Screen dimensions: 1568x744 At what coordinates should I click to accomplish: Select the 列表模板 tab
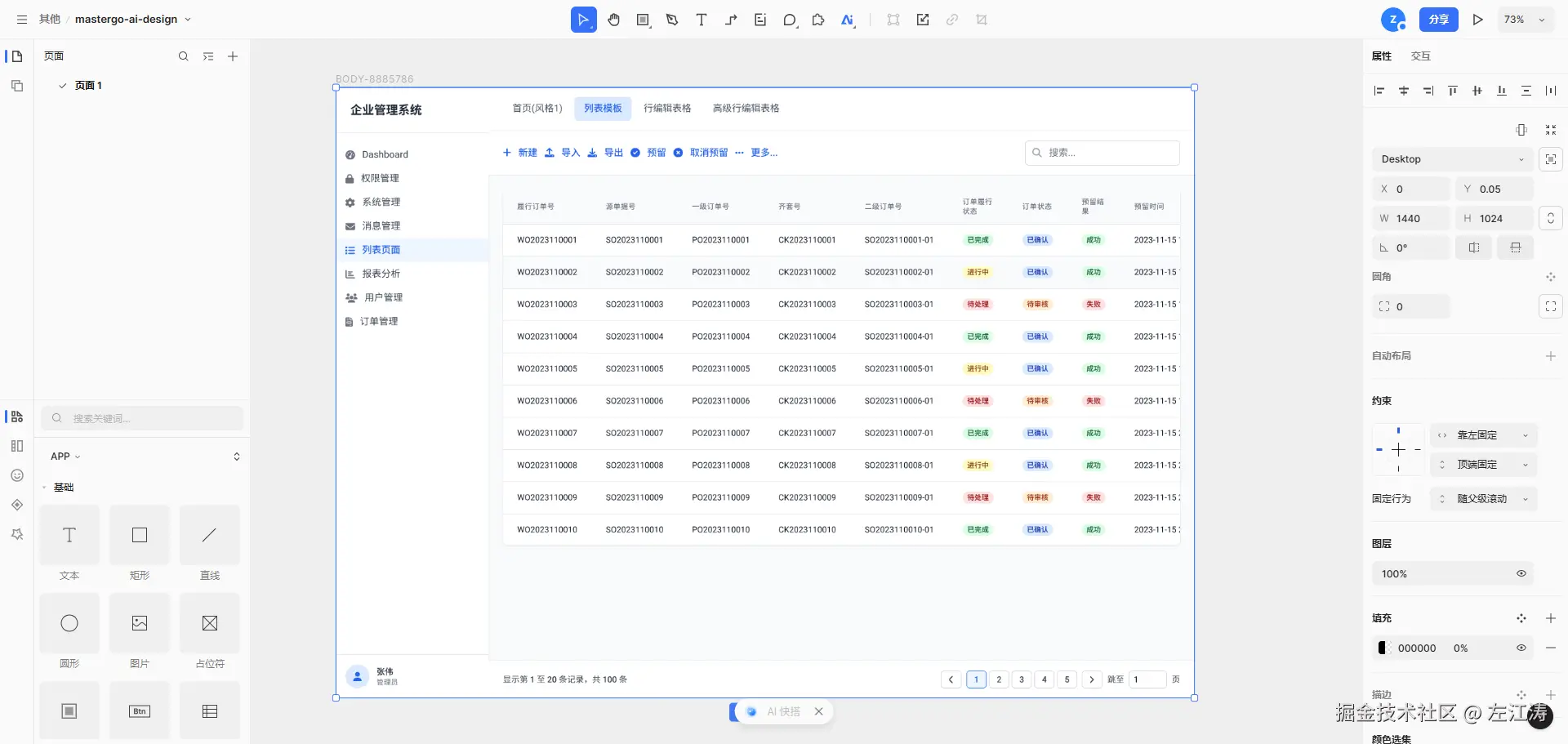(603, 109)
